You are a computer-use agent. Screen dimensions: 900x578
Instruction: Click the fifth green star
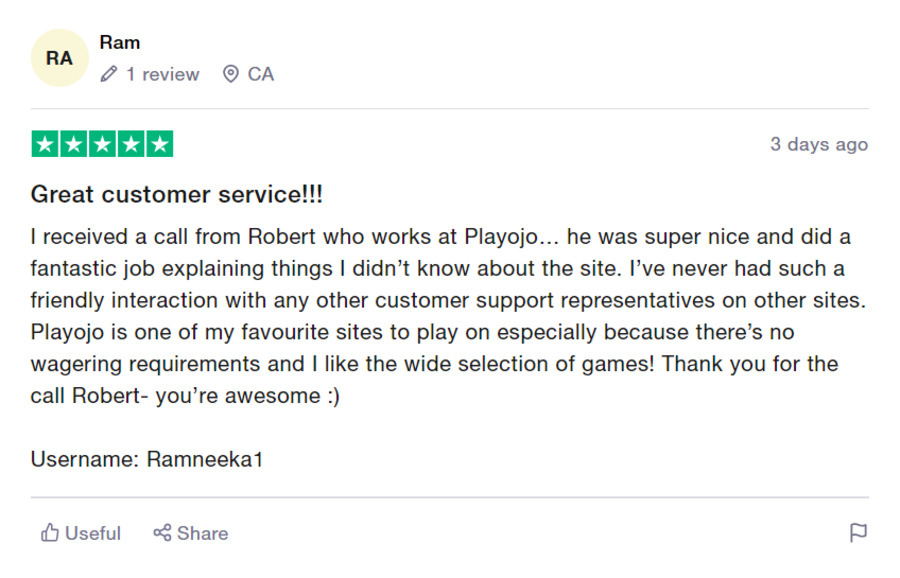point(160,144)
